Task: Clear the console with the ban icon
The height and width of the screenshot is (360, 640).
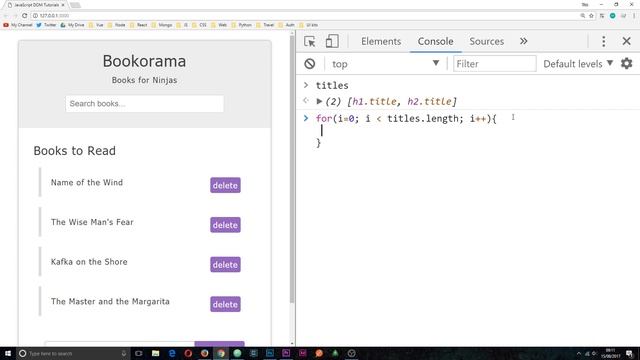Action: pos(310,64)
